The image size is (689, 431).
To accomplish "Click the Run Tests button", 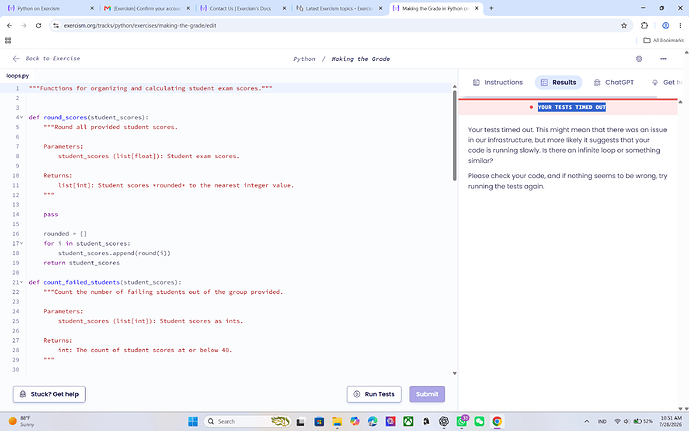I will click(374, 394).
